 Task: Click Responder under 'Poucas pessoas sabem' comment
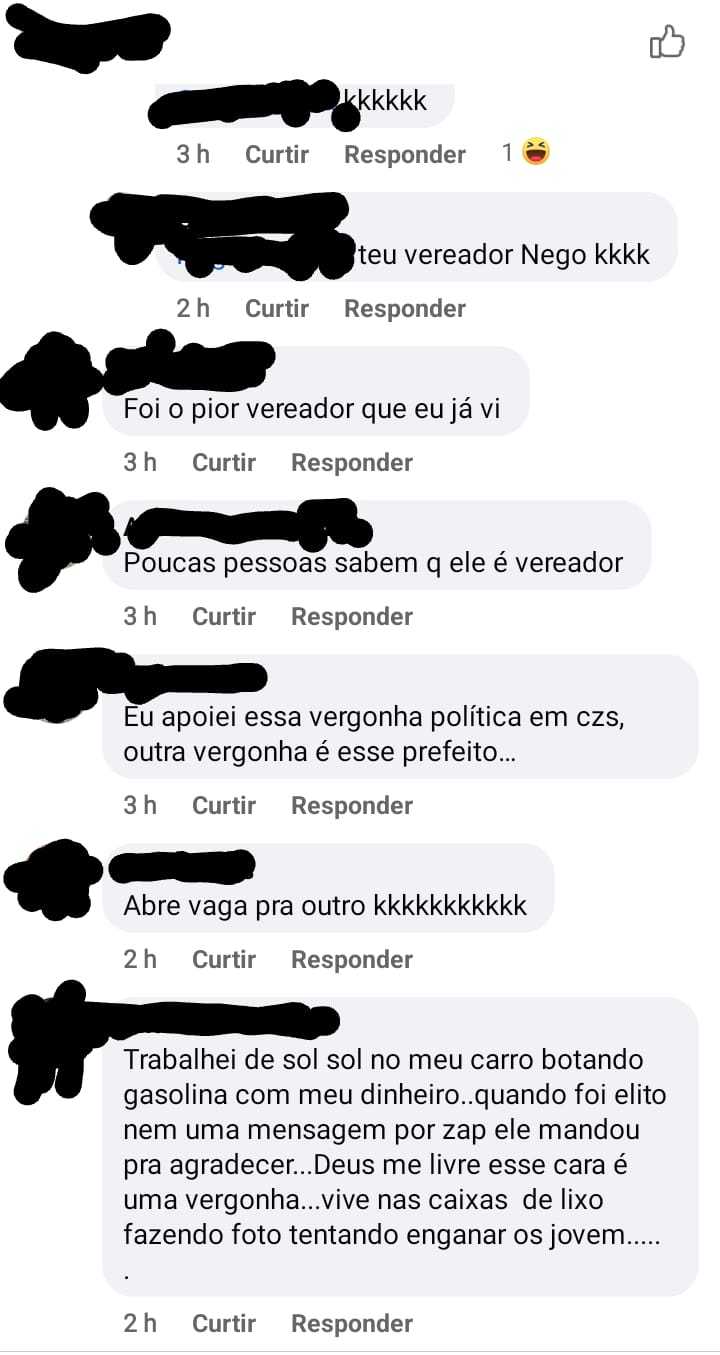click(352, 616)
